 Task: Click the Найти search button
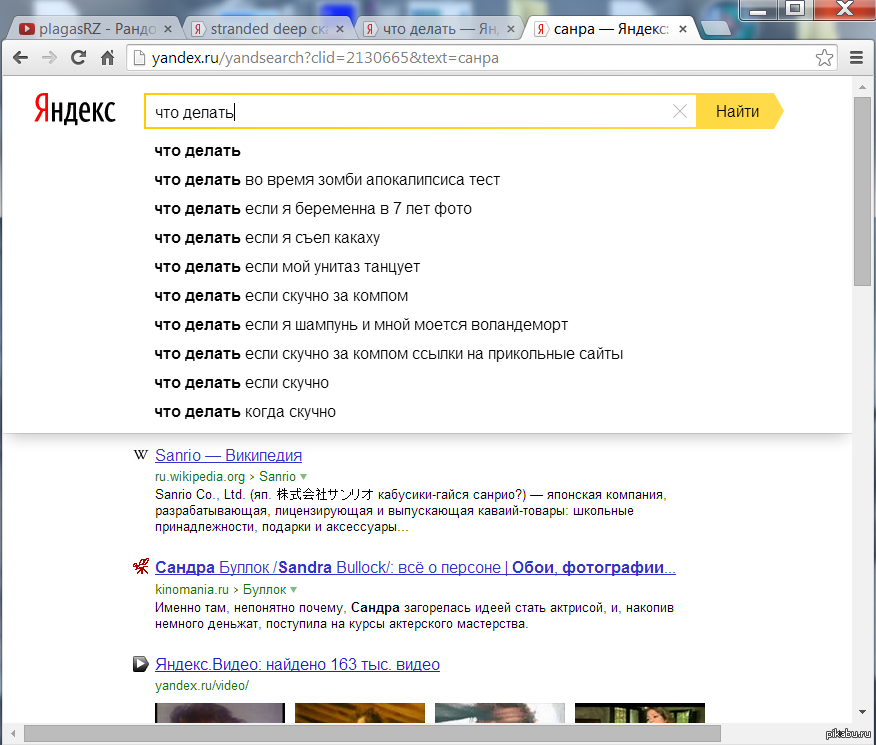pyautogui.click(x=737, y=111)
